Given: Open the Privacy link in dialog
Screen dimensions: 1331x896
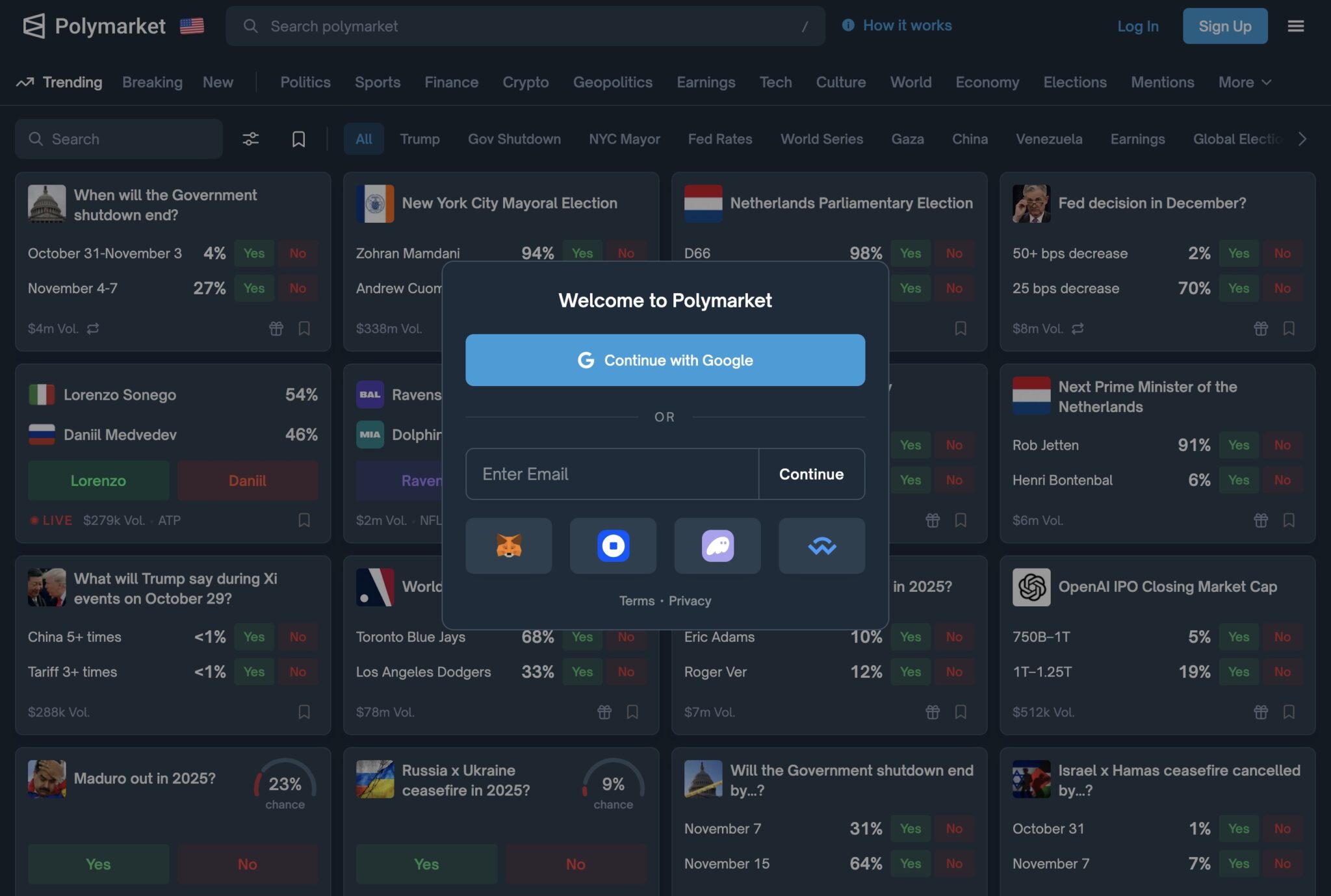Looking at the screenshot, I should click(690, 601).
